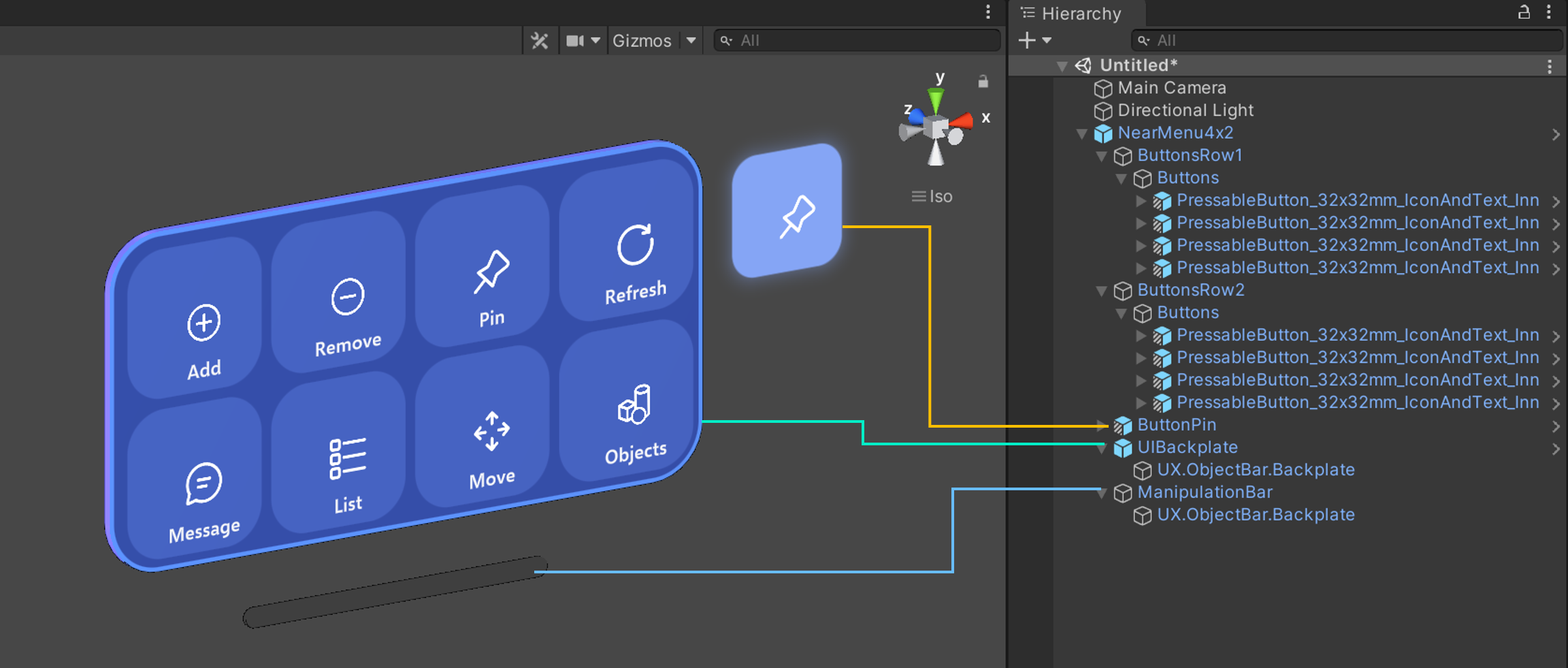Screen dimensions: 1568x668
Task: Click the UIBackplate prefab cube icon
Action: [1122, 448]
